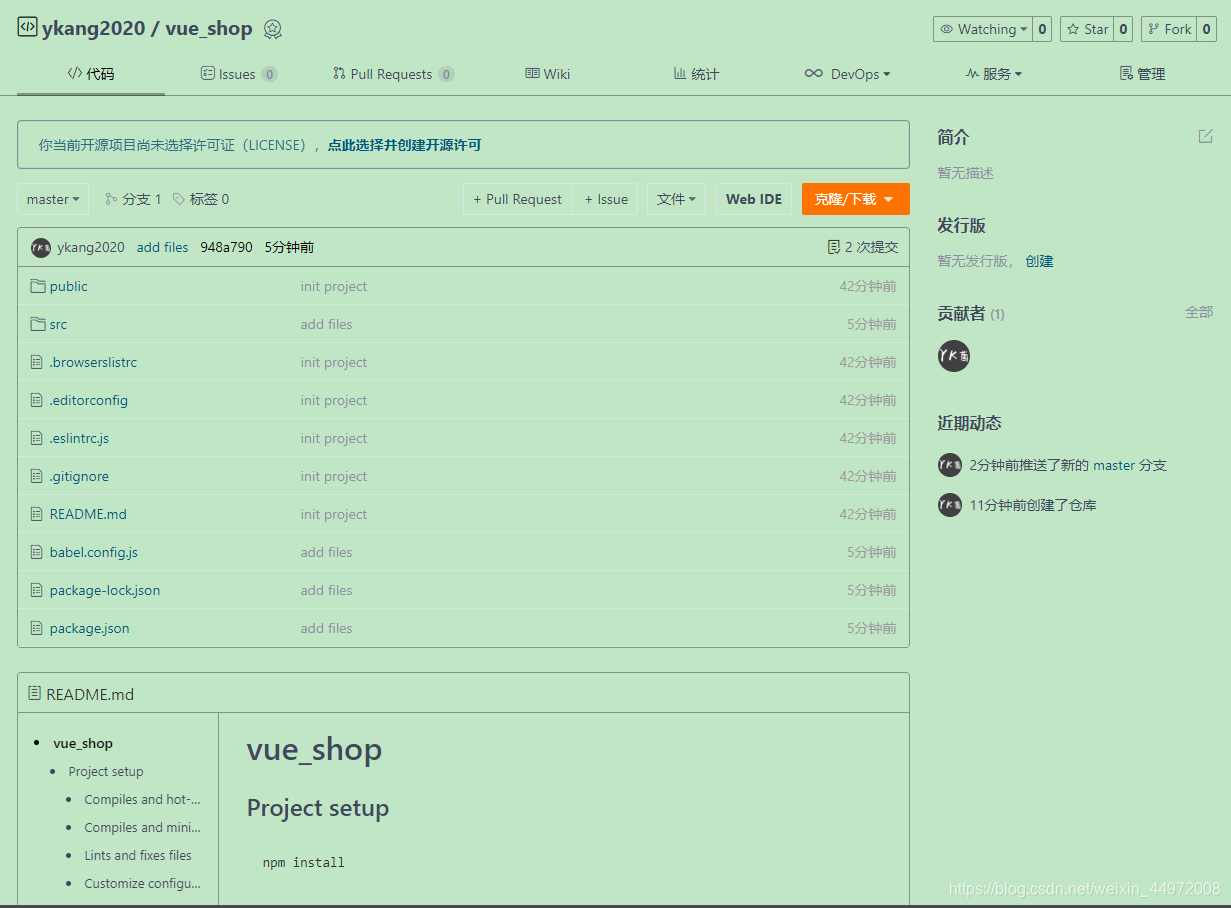
Task: Click the ykang2020 author name in commit bar
Action: click(x=91, y=247)
